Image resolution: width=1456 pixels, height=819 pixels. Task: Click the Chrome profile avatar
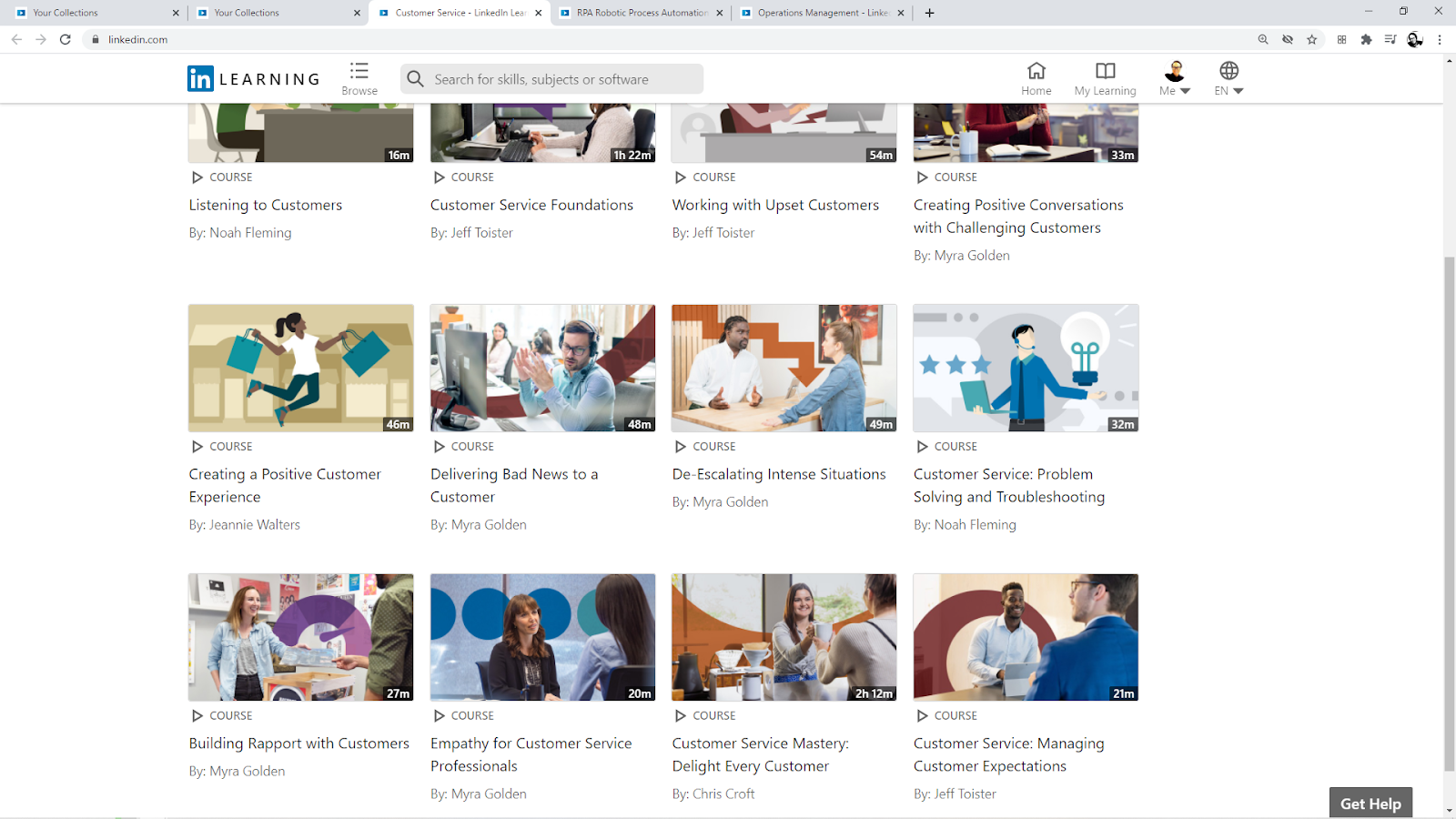pos(1415,39)
